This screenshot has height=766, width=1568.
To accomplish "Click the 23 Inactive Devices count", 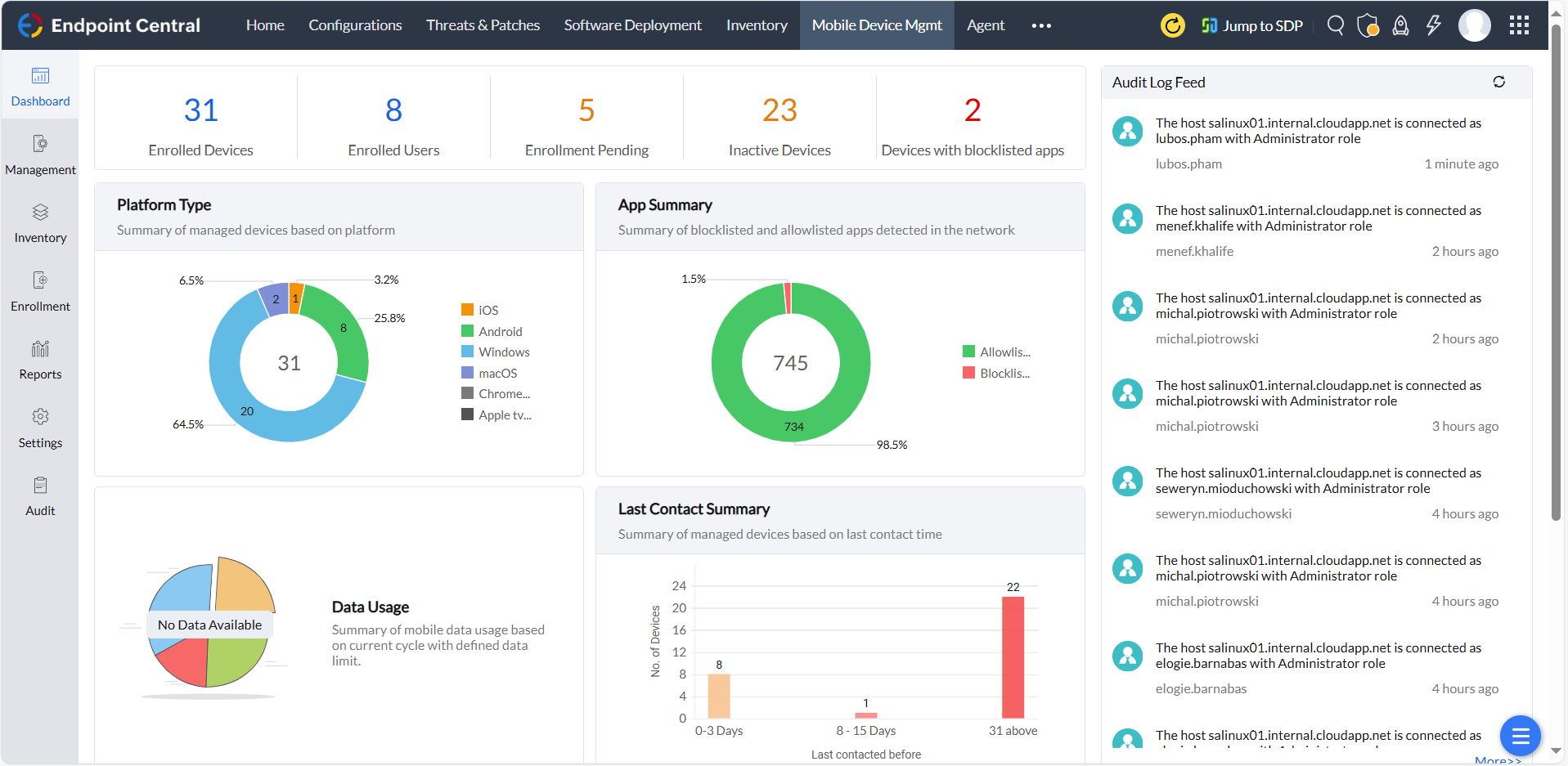I will (780, 110).
